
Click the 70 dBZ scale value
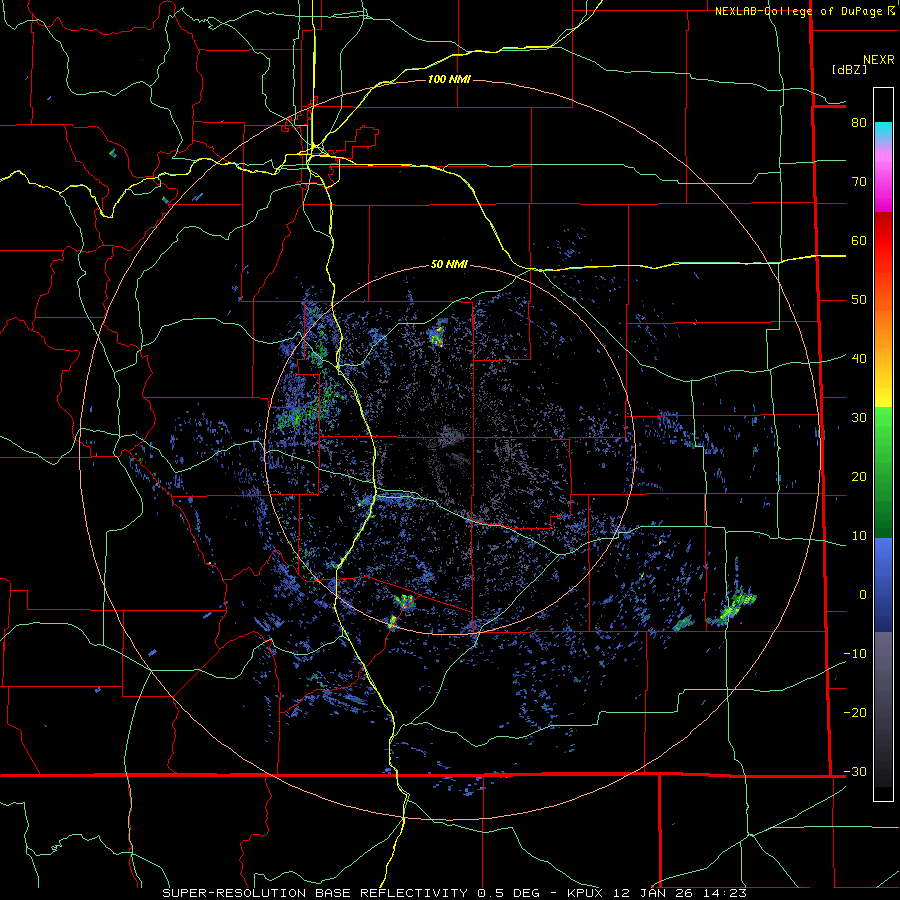tap(859, 182)
